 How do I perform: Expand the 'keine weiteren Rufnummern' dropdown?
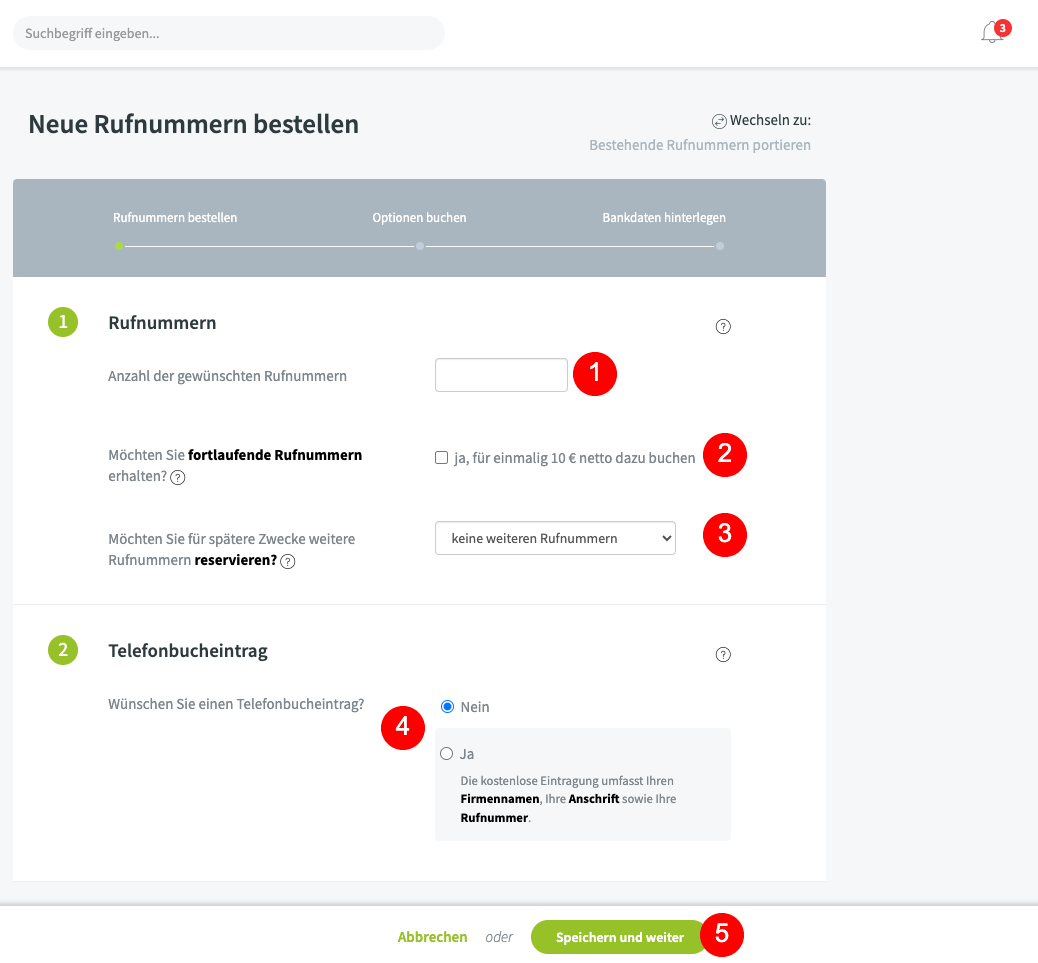coord(555,538)
